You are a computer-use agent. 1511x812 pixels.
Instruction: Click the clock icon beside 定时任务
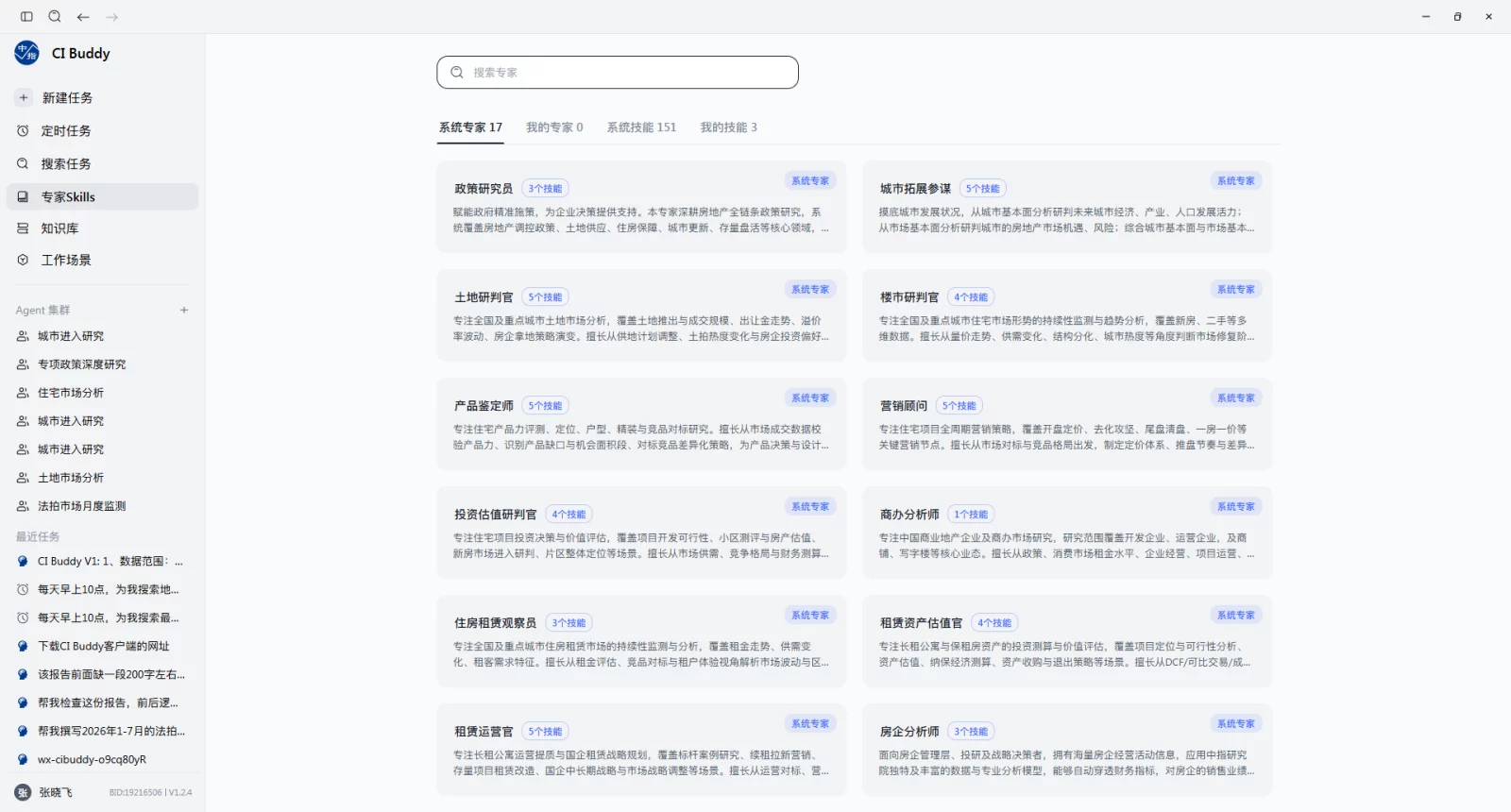point(23,130)
